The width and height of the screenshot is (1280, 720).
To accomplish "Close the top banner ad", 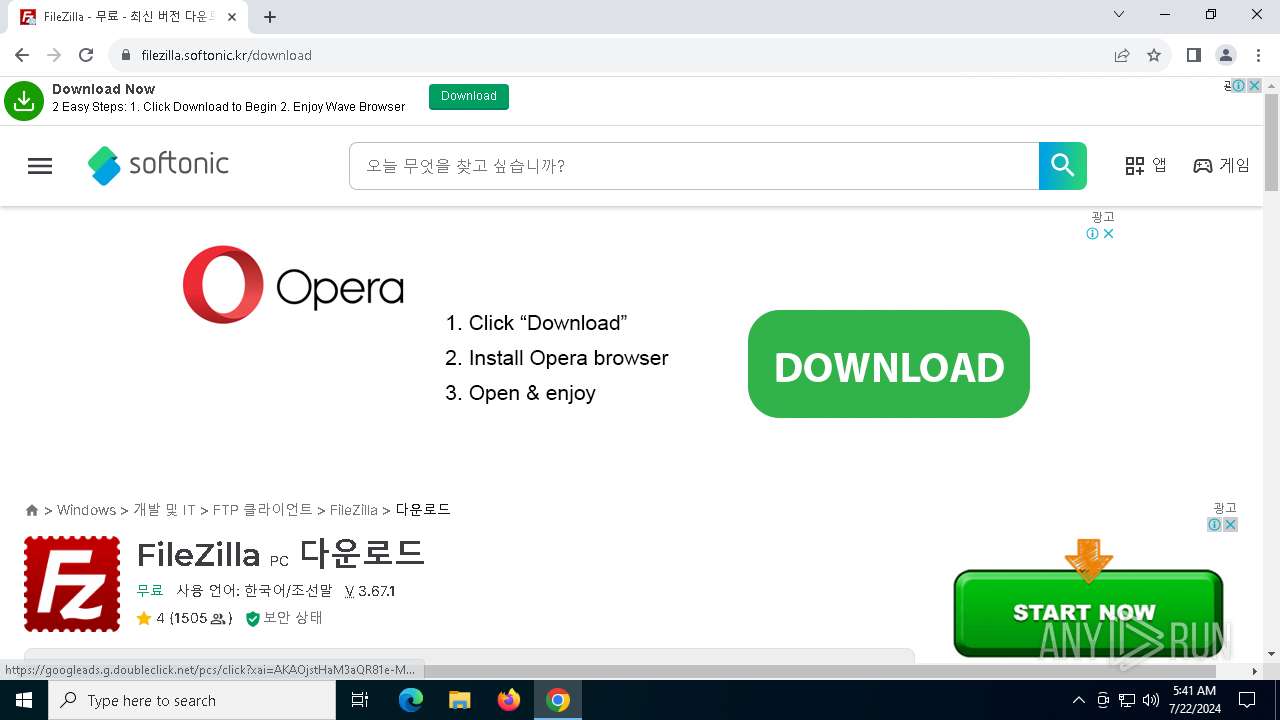I will coord(1254,86).
